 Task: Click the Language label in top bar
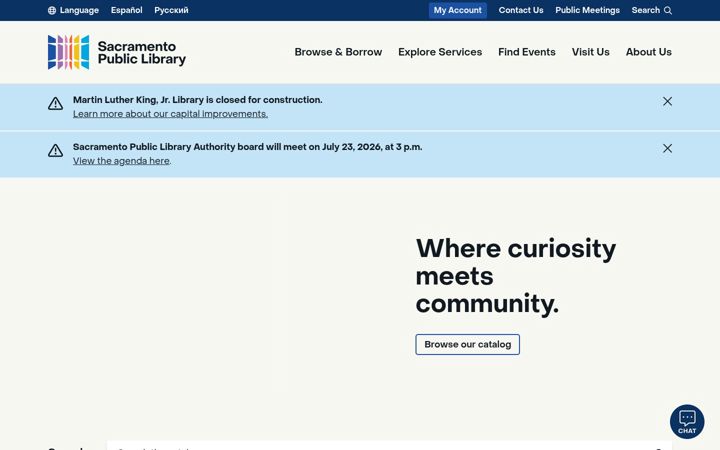coord(79,10)
